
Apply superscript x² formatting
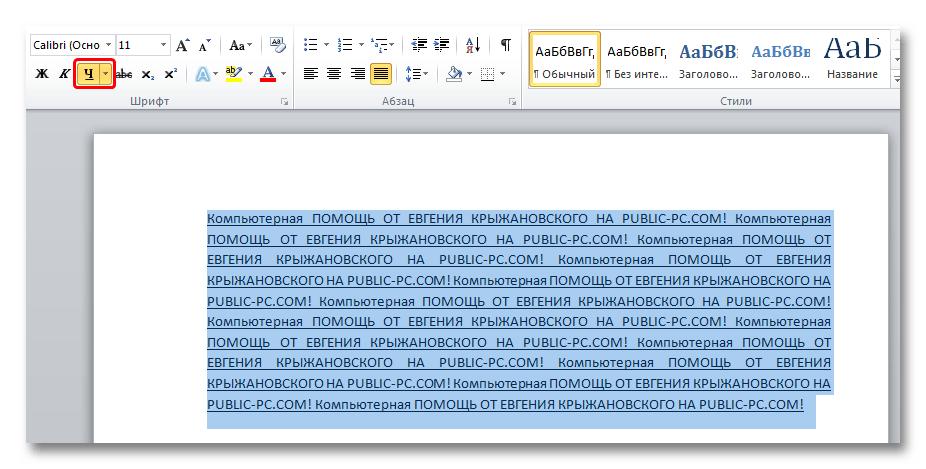[171, 74]
